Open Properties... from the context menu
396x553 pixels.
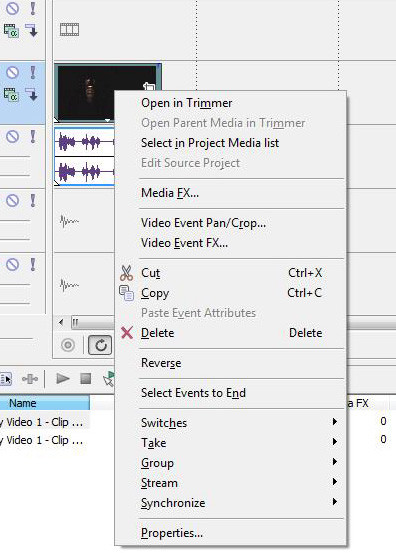click(x=231, y=533)
